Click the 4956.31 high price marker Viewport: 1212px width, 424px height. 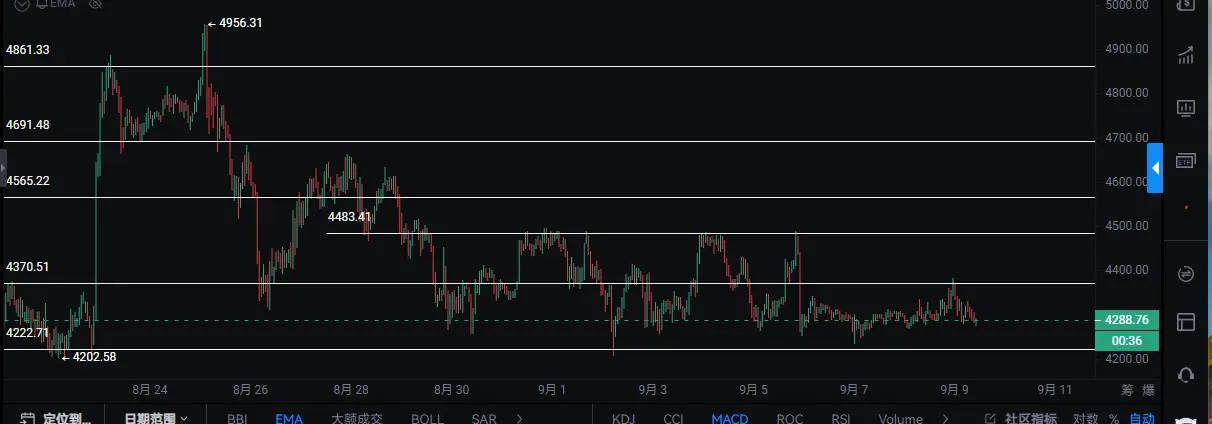(x=236, y=23)
